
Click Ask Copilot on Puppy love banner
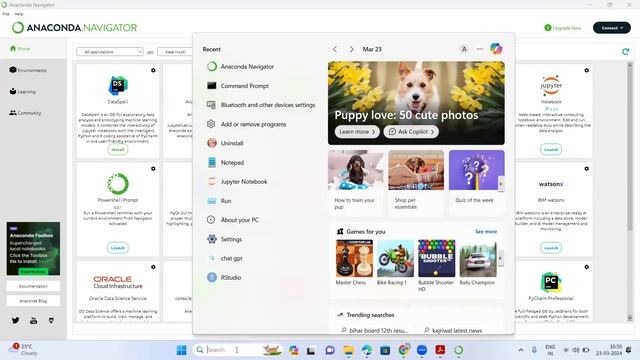tap(411, 132)
